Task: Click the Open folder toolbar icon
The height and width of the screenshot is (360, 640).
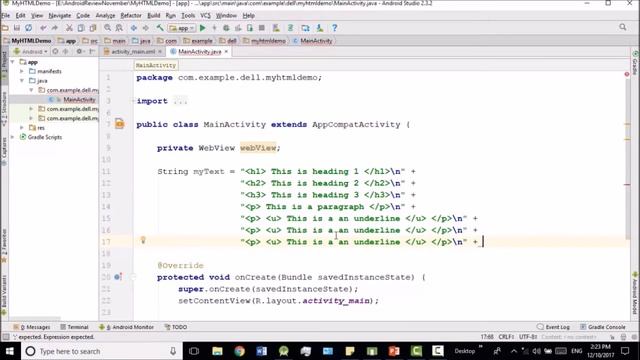Action: click(5, 28)
